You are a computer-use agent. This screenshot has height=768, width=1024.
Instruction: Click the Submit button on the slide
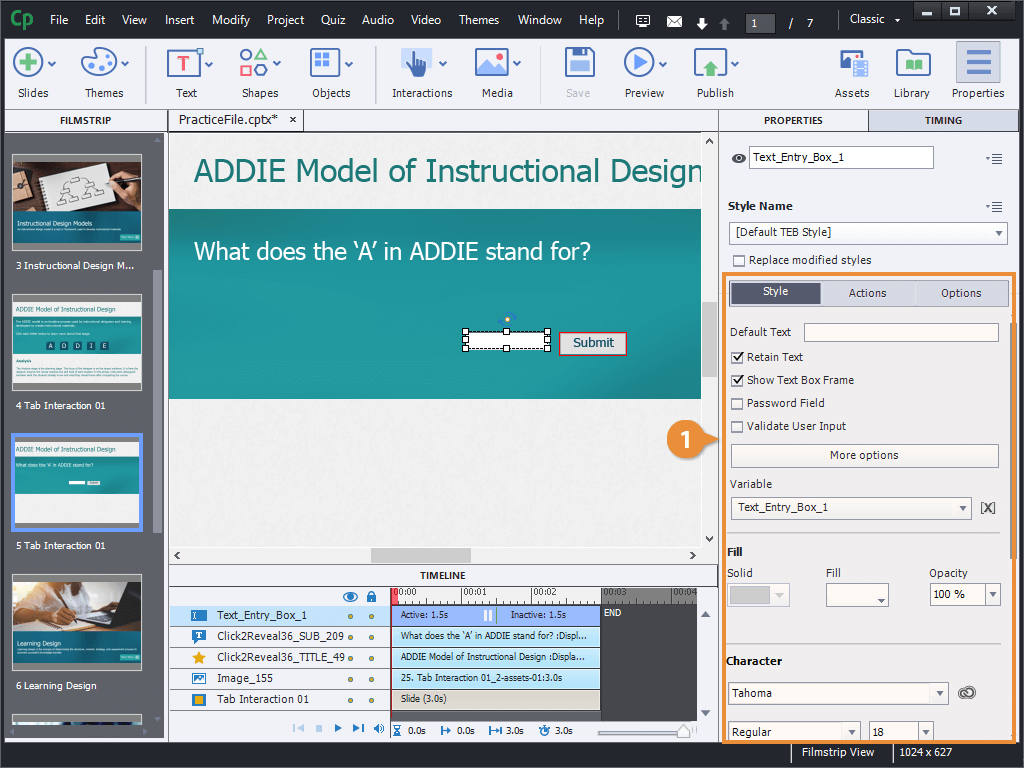click(592, 343)
